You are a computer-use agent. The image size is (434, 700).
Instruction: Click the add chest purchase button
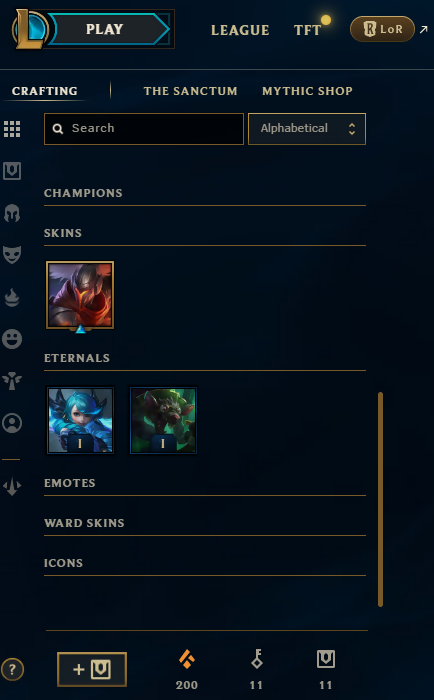[x=92, y=669]
